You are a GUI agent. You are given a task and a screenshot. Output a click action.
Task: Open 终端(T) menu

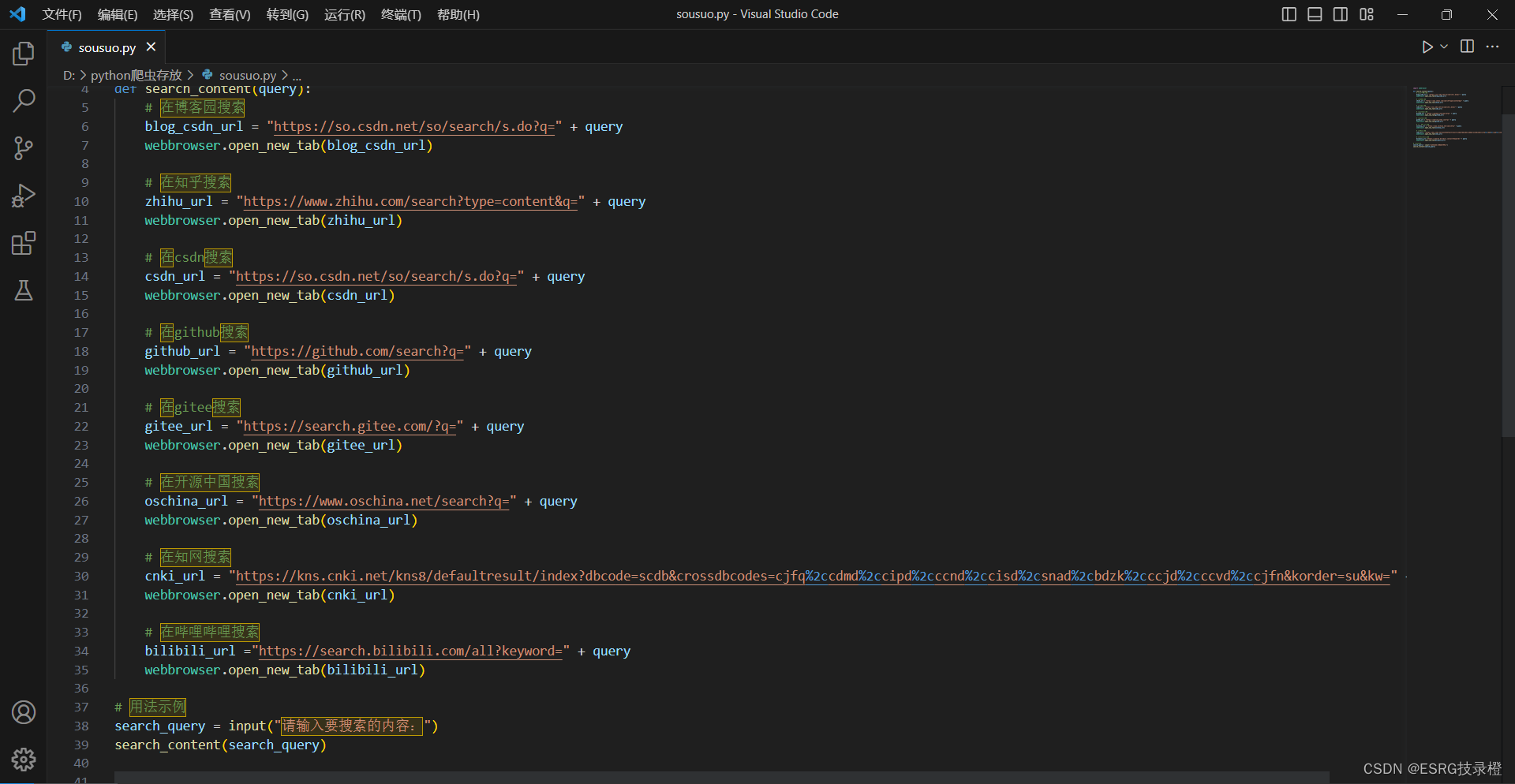point(401,14)
